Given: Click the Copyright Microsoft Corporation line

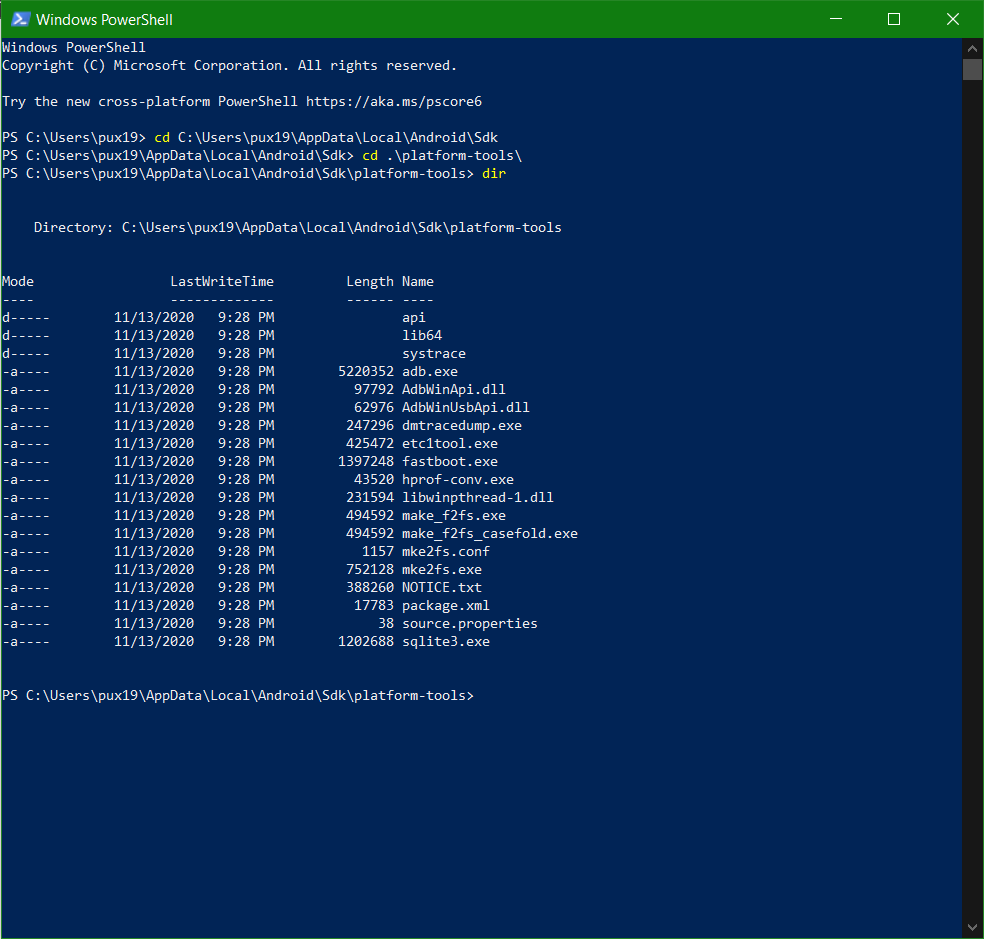Looking at the screenshot, I should (x=229, y=66).
